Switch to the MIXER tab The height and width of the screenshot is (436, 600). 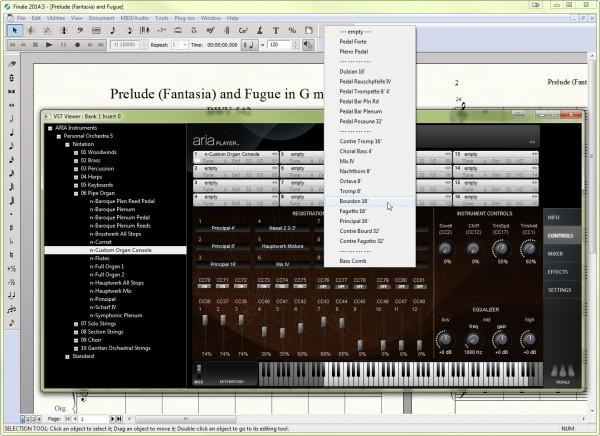pos(558,254)
